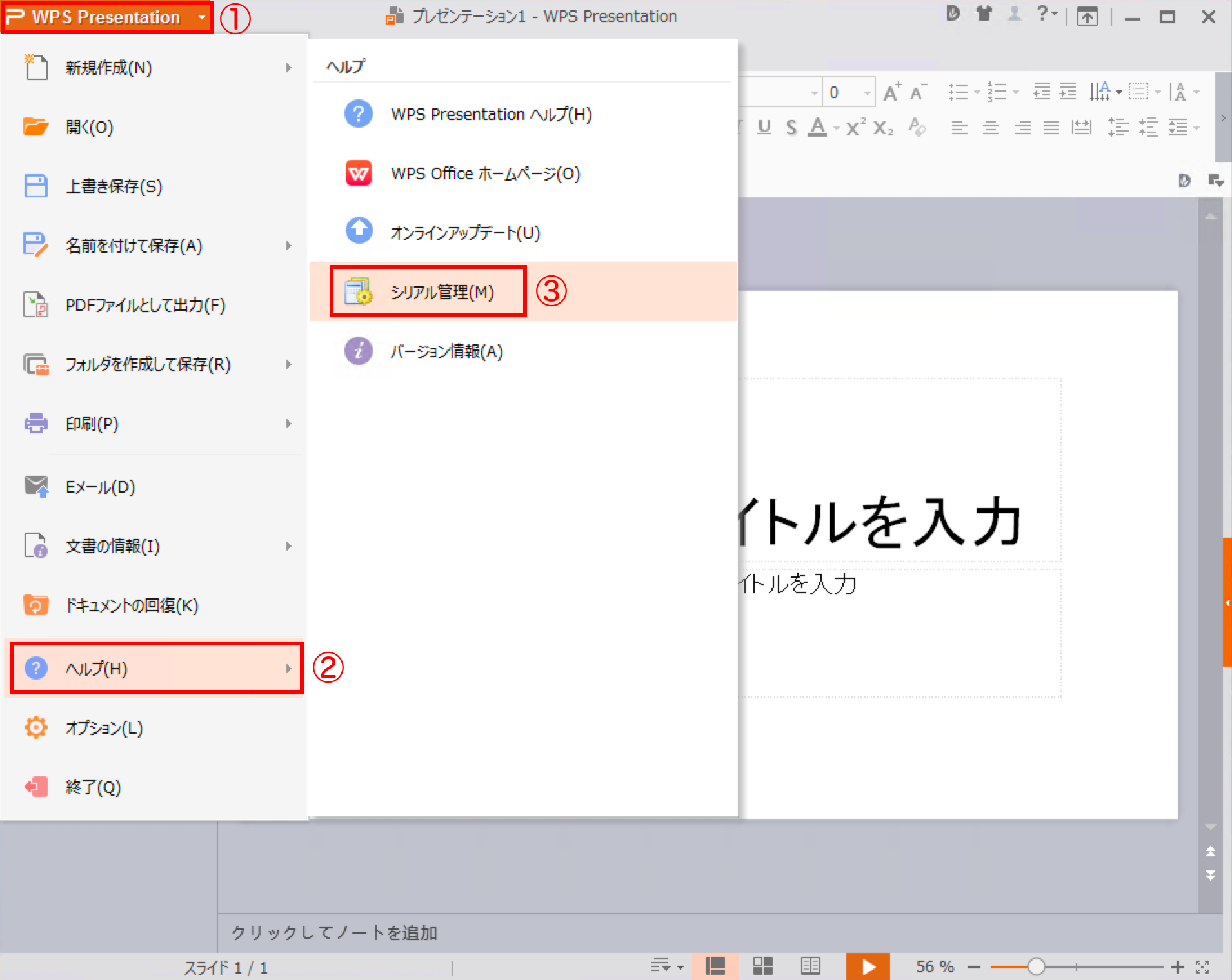1232x980 pixels.
Task: Click the decrease font size icon
Action: pos(919,92)
